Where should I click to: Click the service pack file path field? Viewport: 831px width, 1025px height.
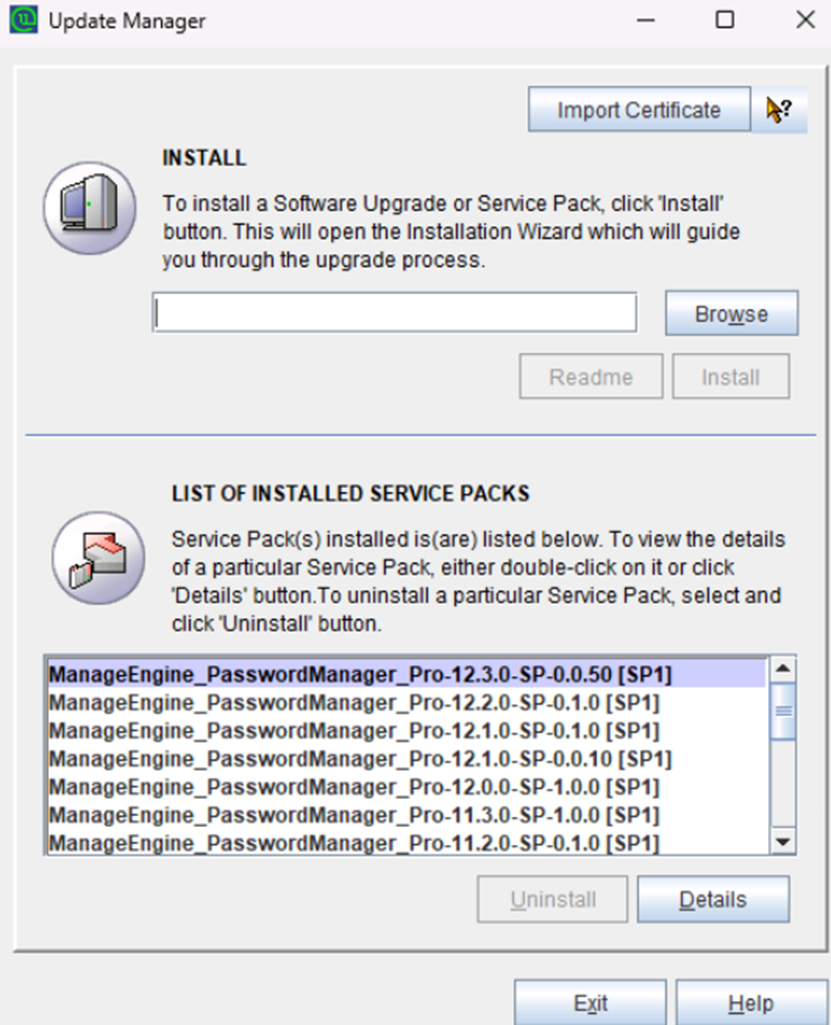point(394,312)
